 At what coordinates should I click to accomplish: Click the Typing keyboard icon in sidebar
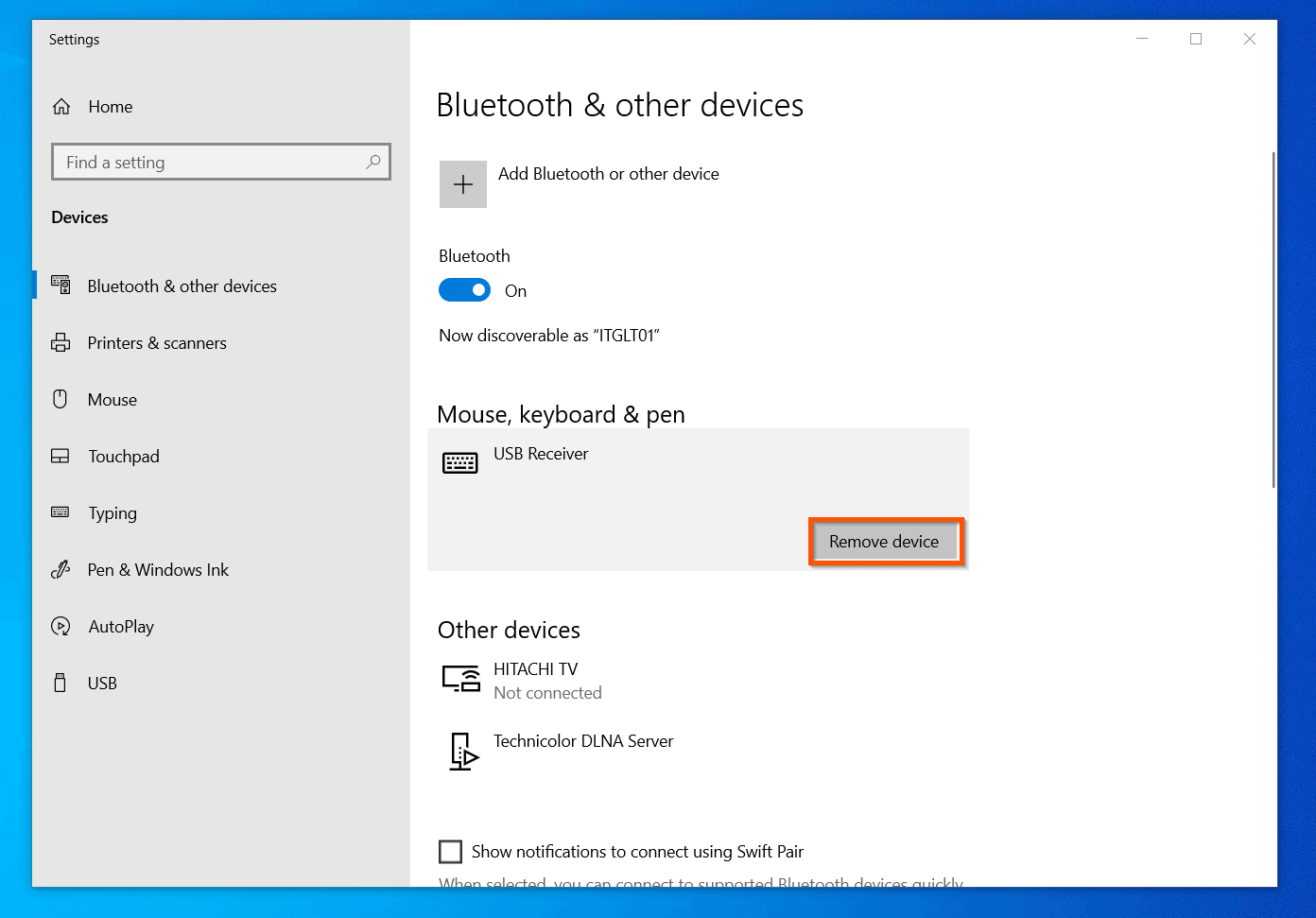(x=61, y=512)
